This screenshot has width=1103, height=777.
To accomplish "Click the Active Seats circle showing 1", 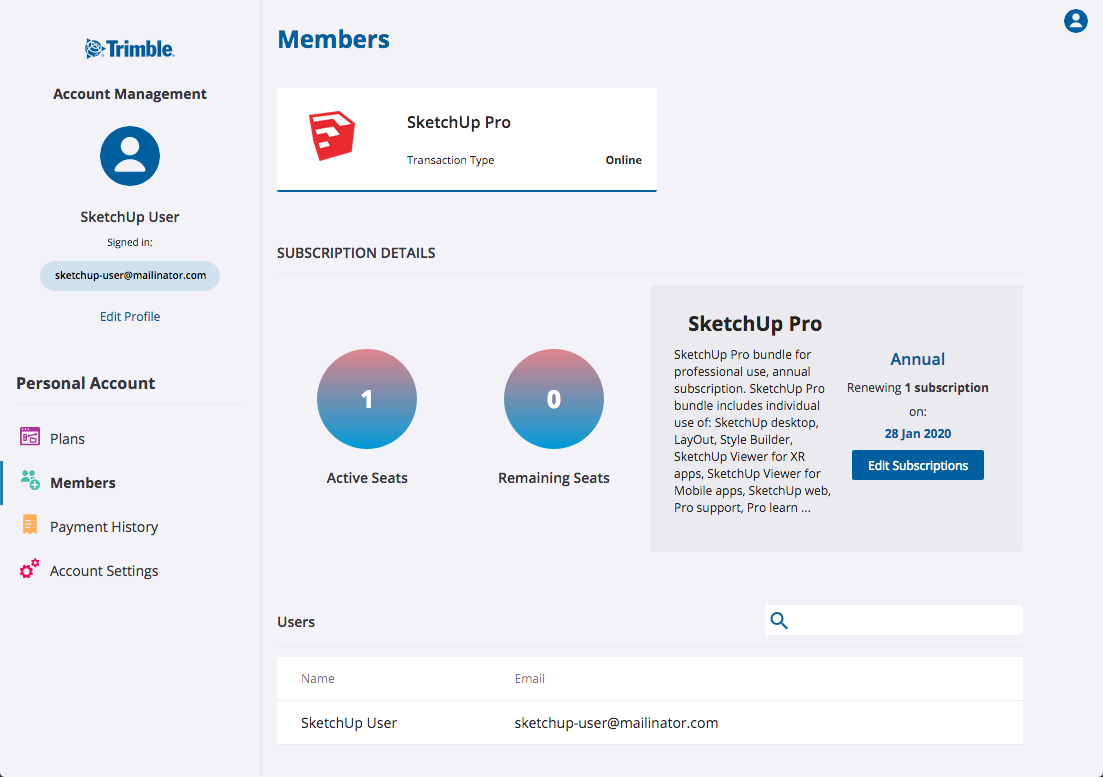I will point(367,399).
